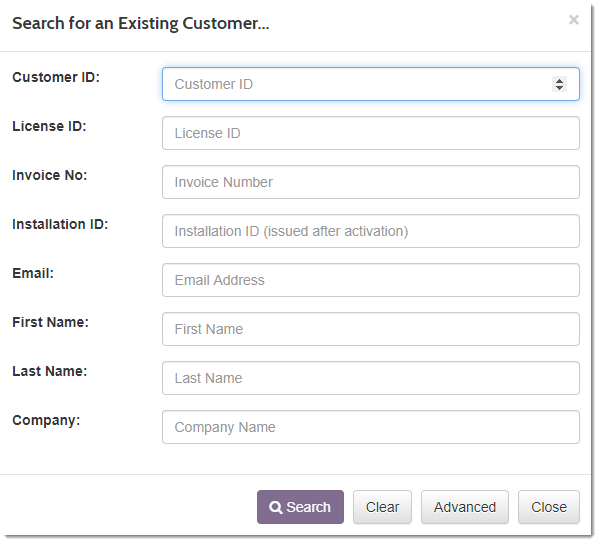Click the License ID text field
Screen dimensions: 599x543
coord(371,133)
